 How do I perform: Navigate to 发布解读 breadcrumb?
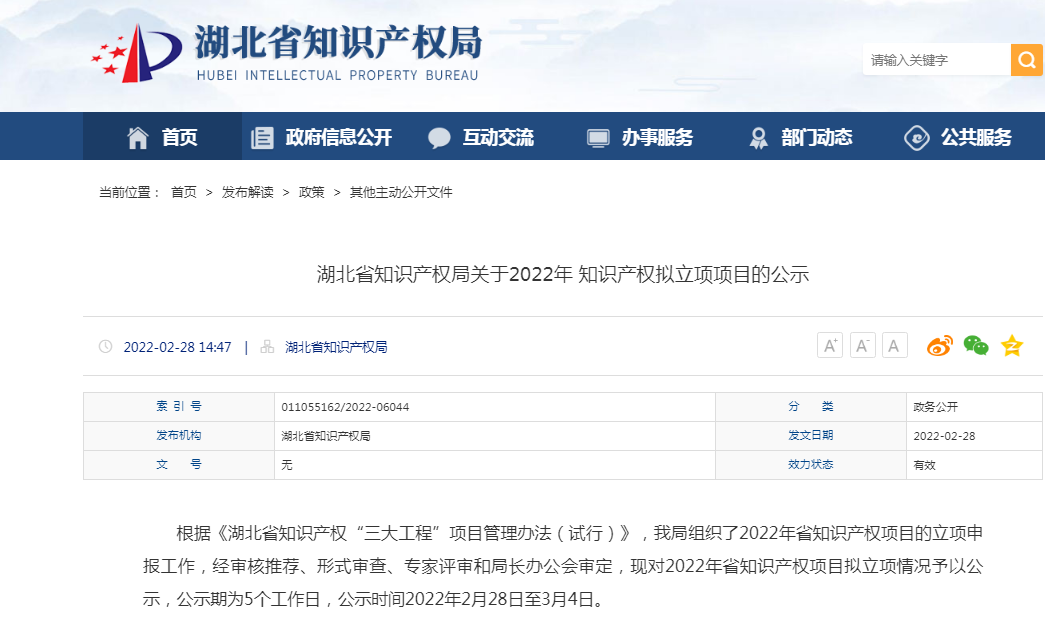pos(247,192)
